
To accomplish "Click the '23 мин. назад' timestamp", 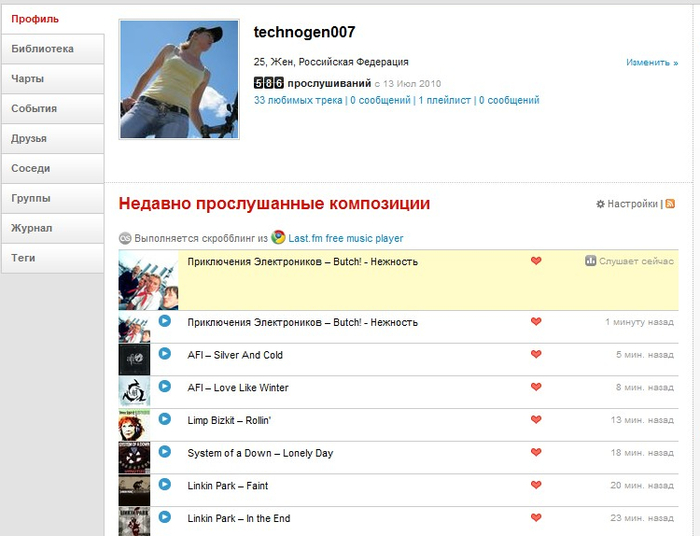I will (642, 518).
